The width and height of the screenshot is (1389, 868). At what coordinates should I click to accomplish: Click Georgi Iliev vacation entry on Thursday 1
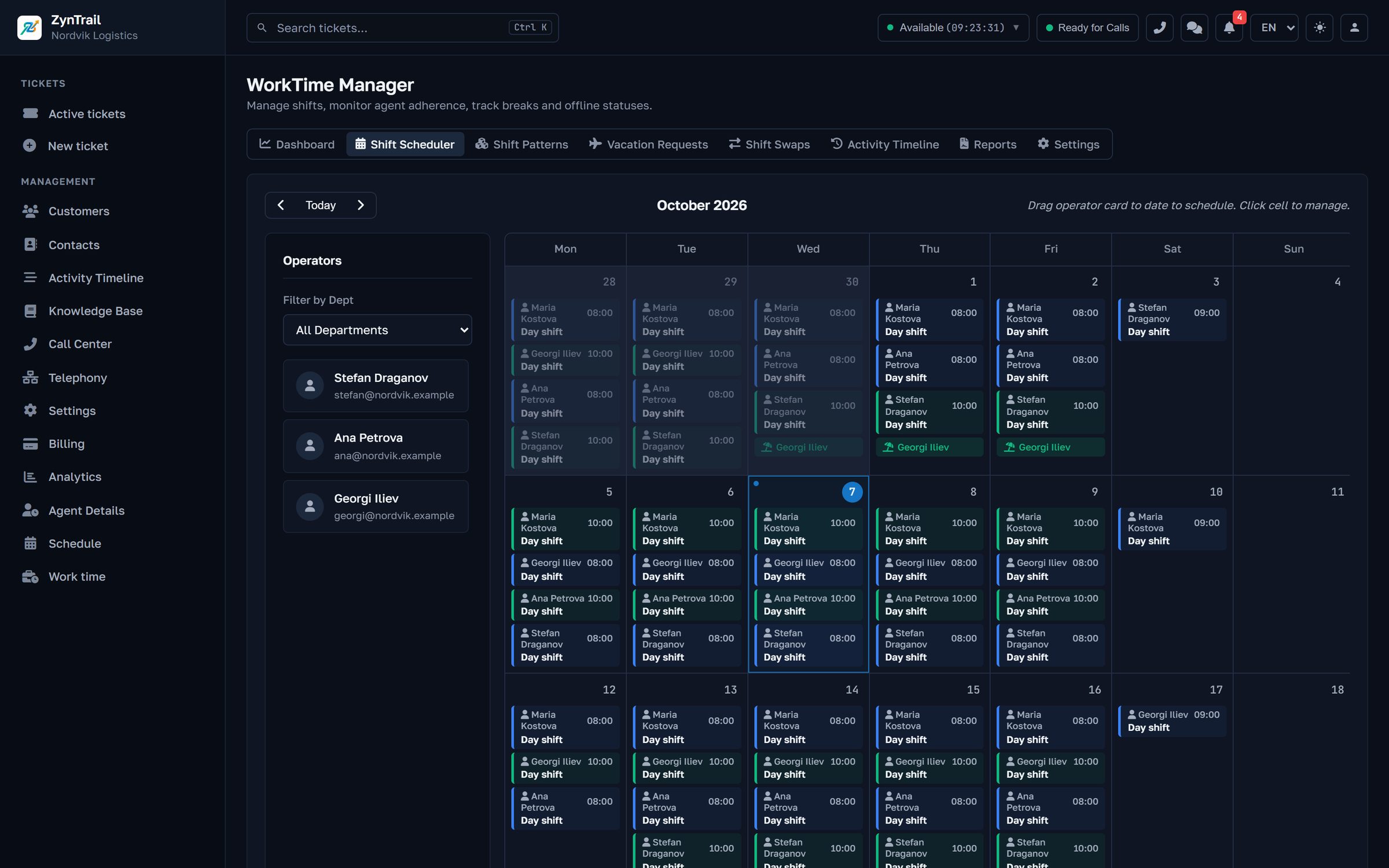point(929,447)
